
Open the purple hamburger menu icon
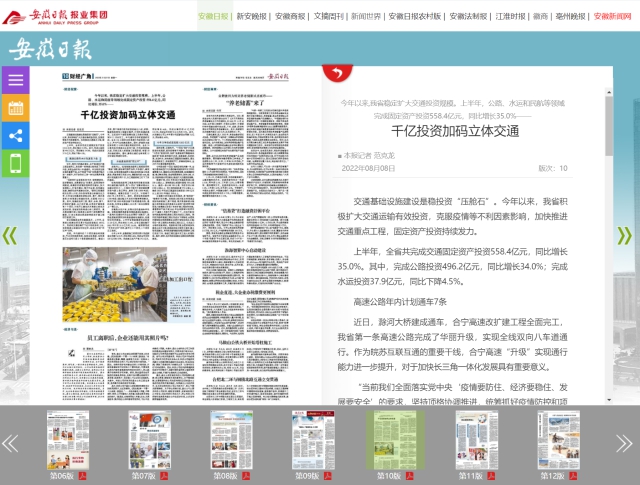pos(15,80)
